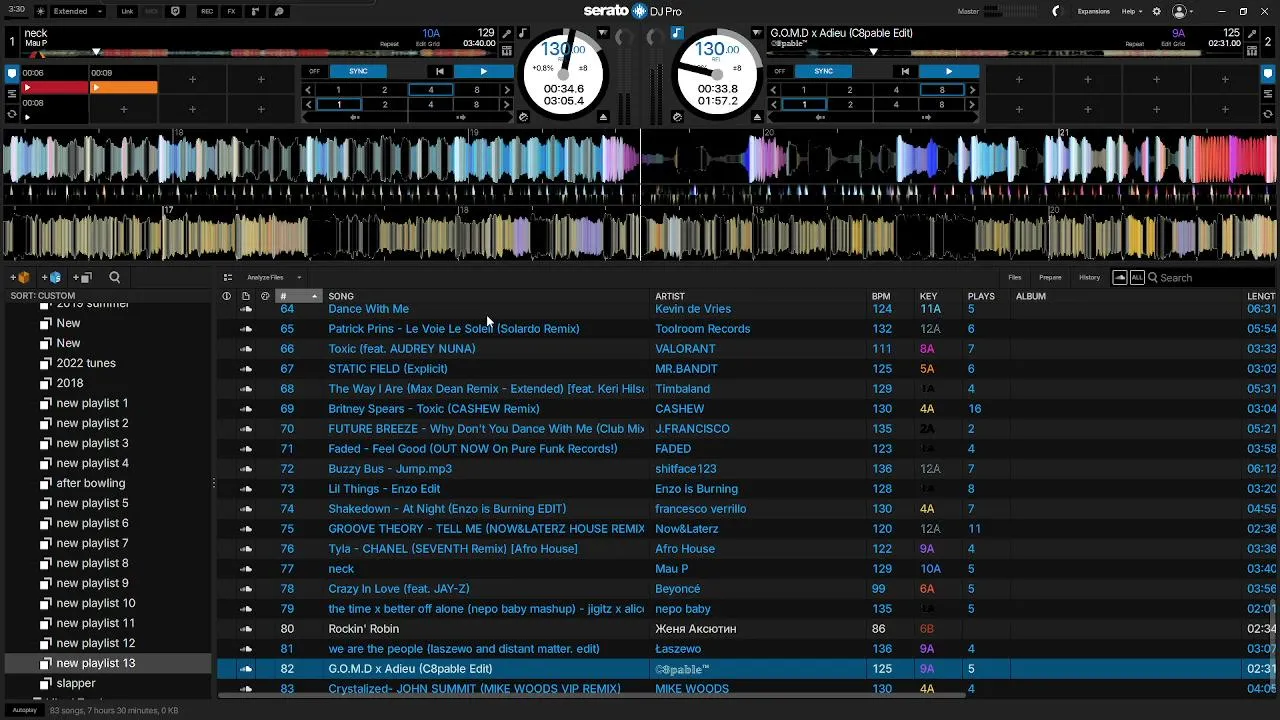The height and width of the screenshot is (720, 1280).
Task: Click the # column sort arrow
Action: (x=314, y=296)
